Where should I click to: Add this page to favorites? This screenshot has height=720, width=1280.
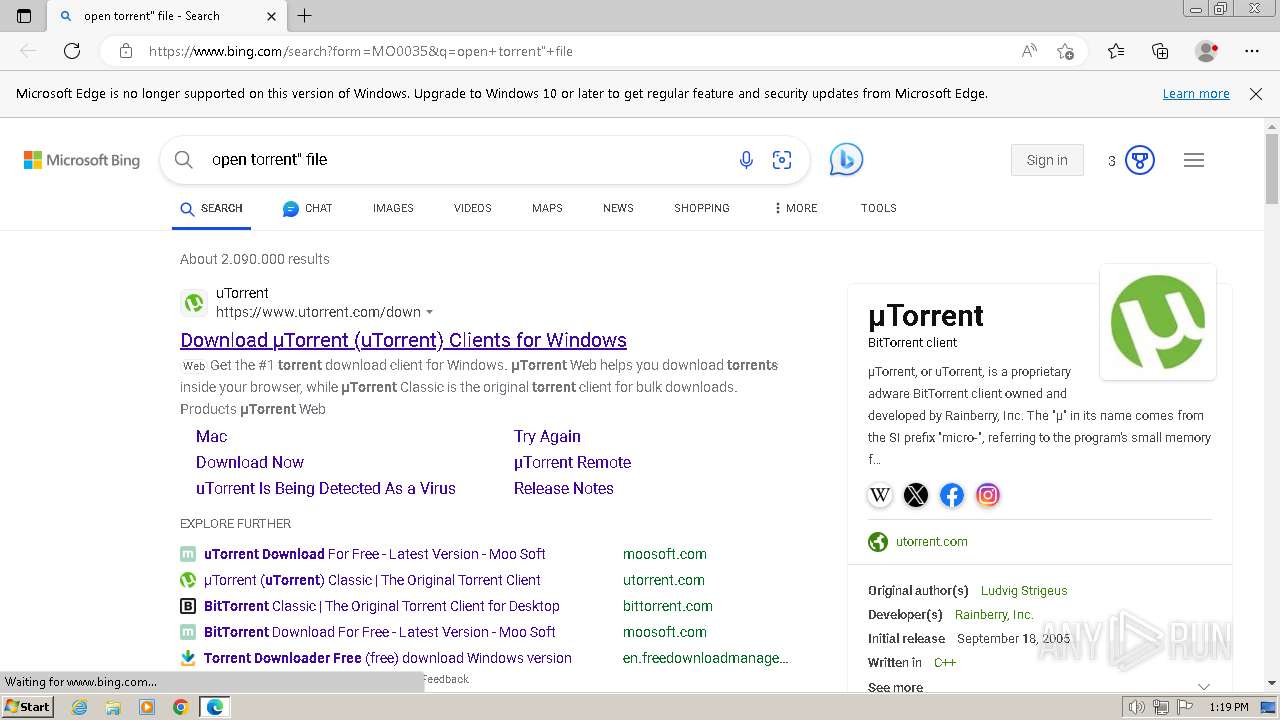pyautogui.click(x=1066, y=51)
